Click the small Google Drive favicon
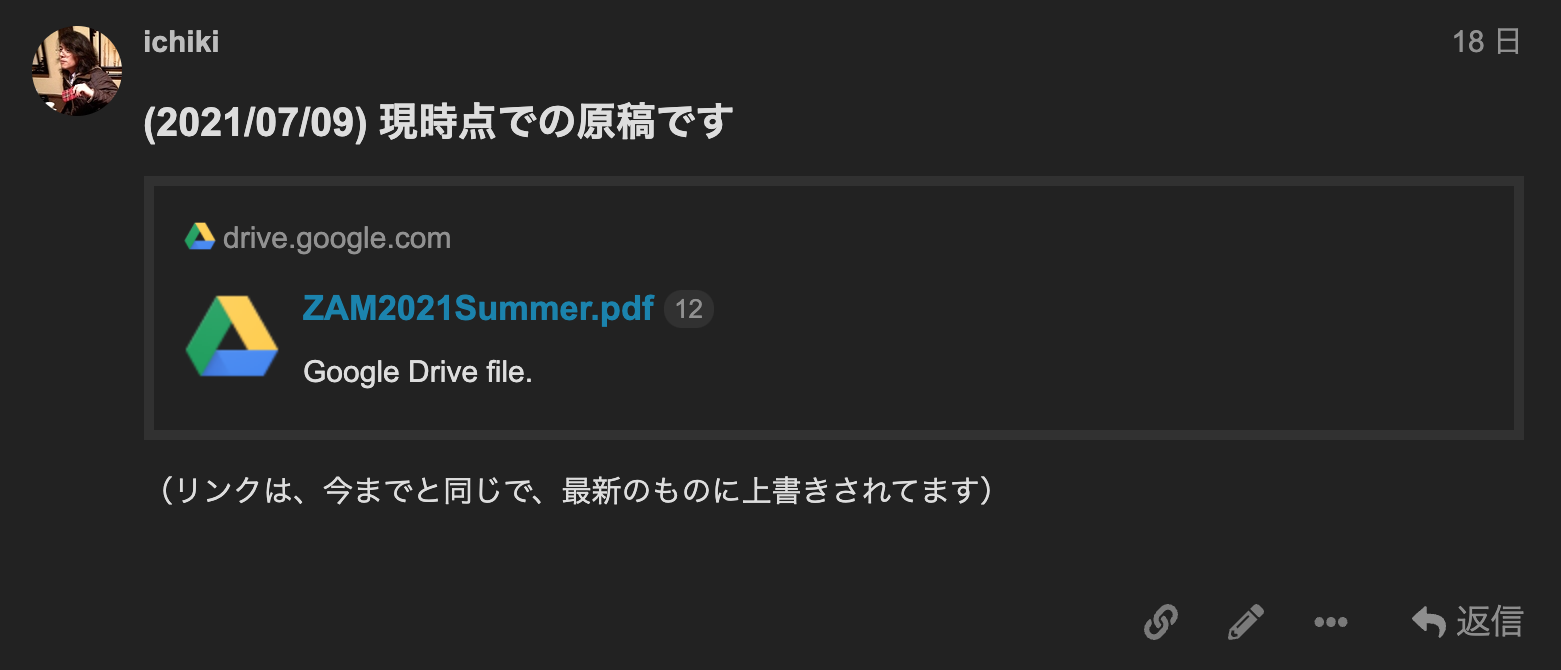 [200, 238]
